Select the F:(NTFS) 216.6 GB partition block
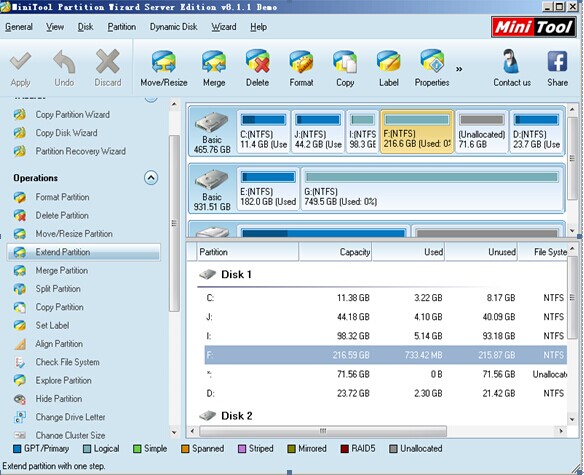 tap(417, 132)
